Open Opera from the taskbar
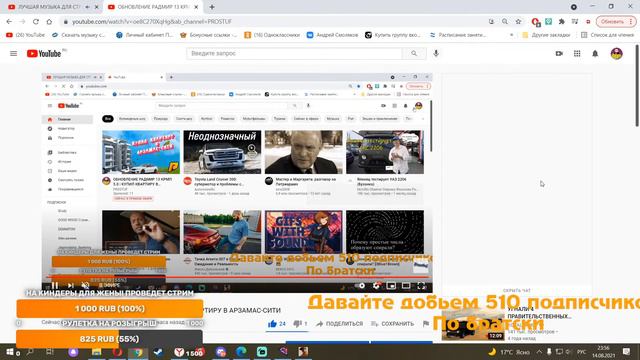The image size is (640, 360). click(117, 352)
